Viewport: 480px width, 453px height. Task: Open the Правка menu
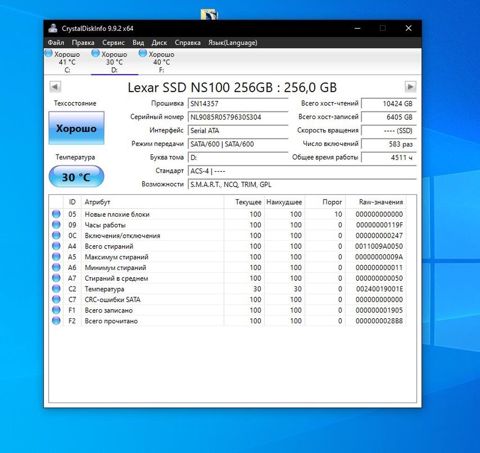click(83, 42)
